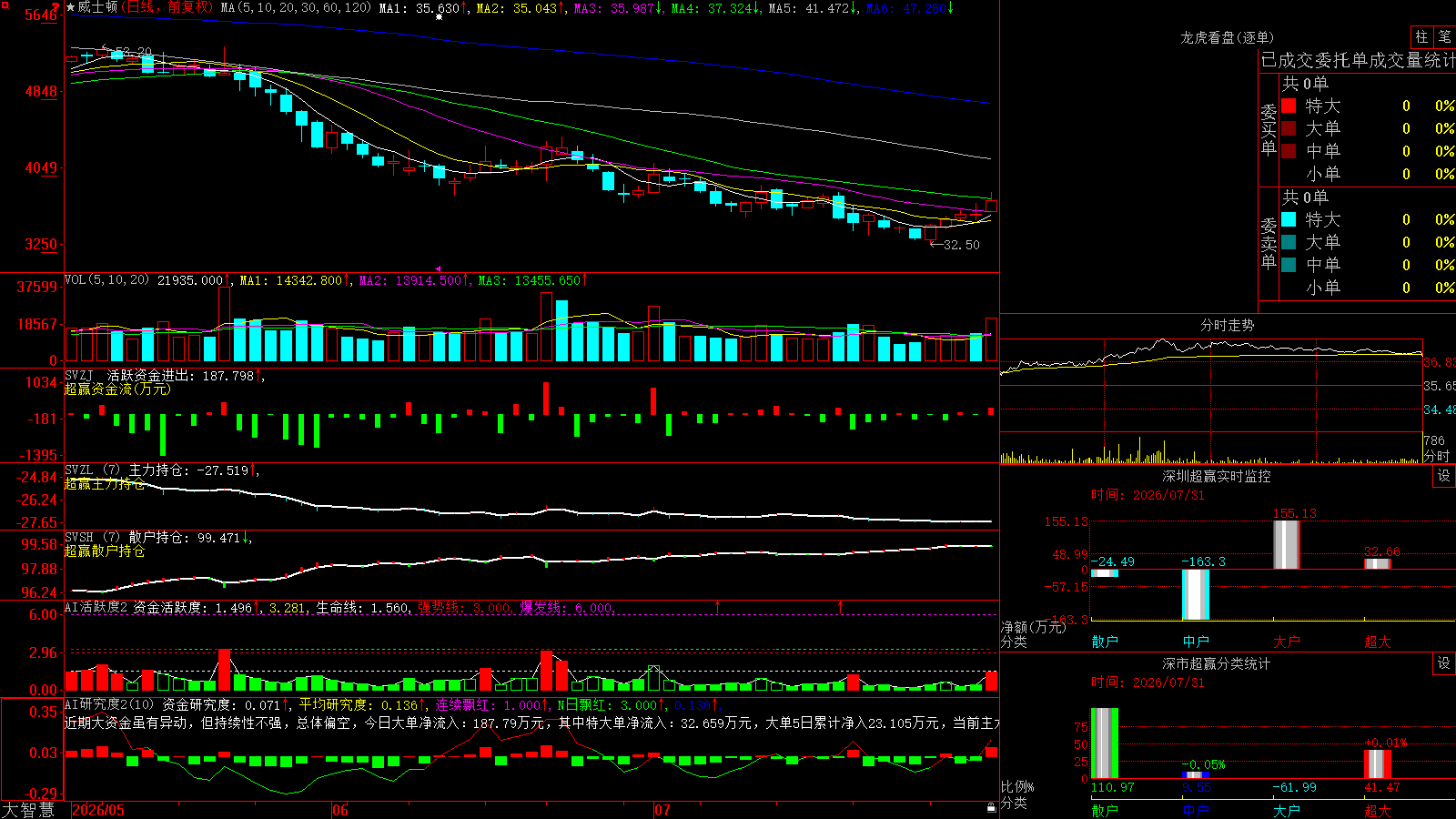Image resolution: width=1456 pixels, height=819 pixels.
Task: Open 设 settings for 深市超赢分类统计
Action: click(1444, 663)
